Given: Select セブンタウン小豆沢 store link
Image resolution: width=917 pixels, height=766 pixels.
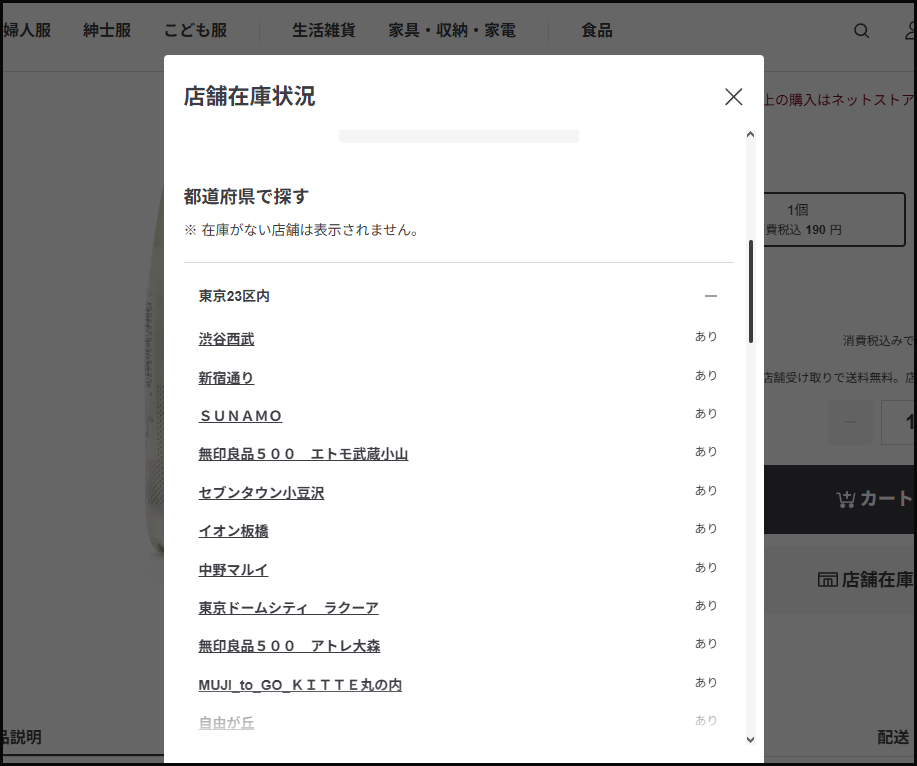Looking at the screenshot, I should tap(261, 493).
